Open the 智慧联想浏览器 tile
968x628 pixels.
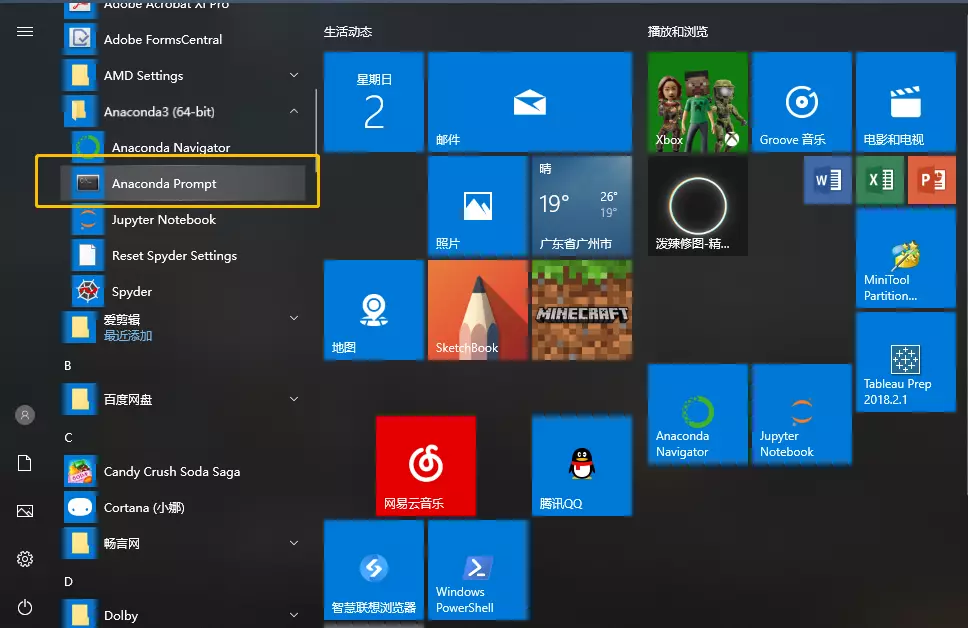coord(374,569)
